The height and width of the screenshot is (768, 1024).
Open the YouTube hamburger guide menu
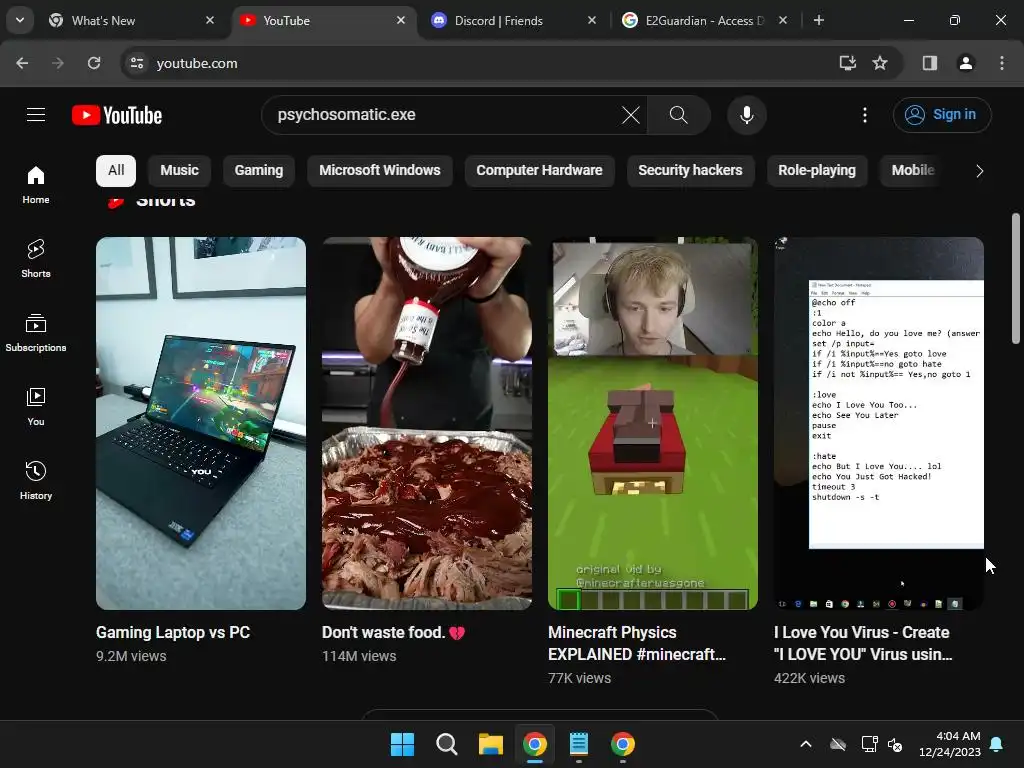(x=36, y=115)
